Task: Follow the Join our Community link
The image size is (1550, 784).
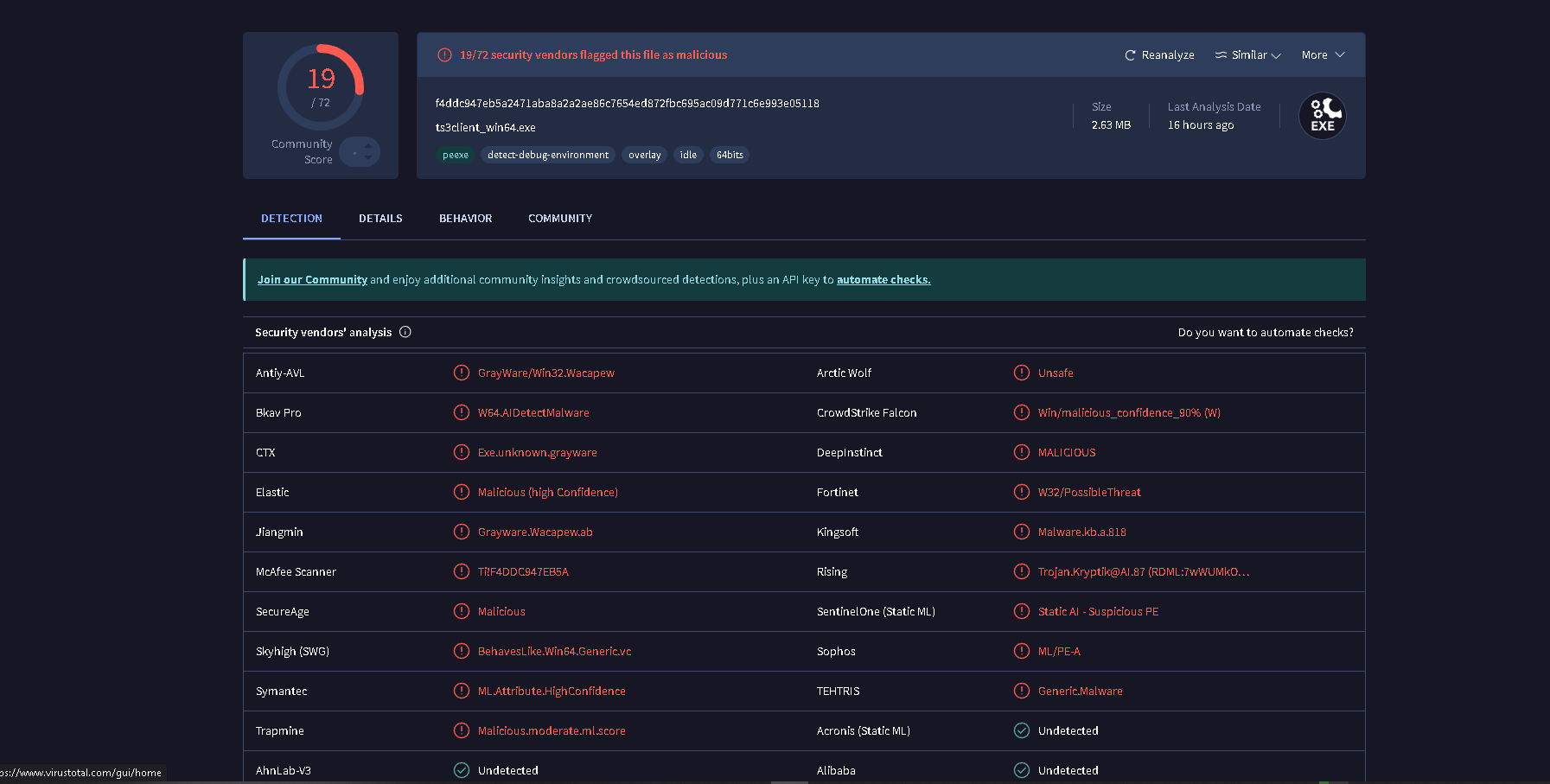Action: [312, 280]
